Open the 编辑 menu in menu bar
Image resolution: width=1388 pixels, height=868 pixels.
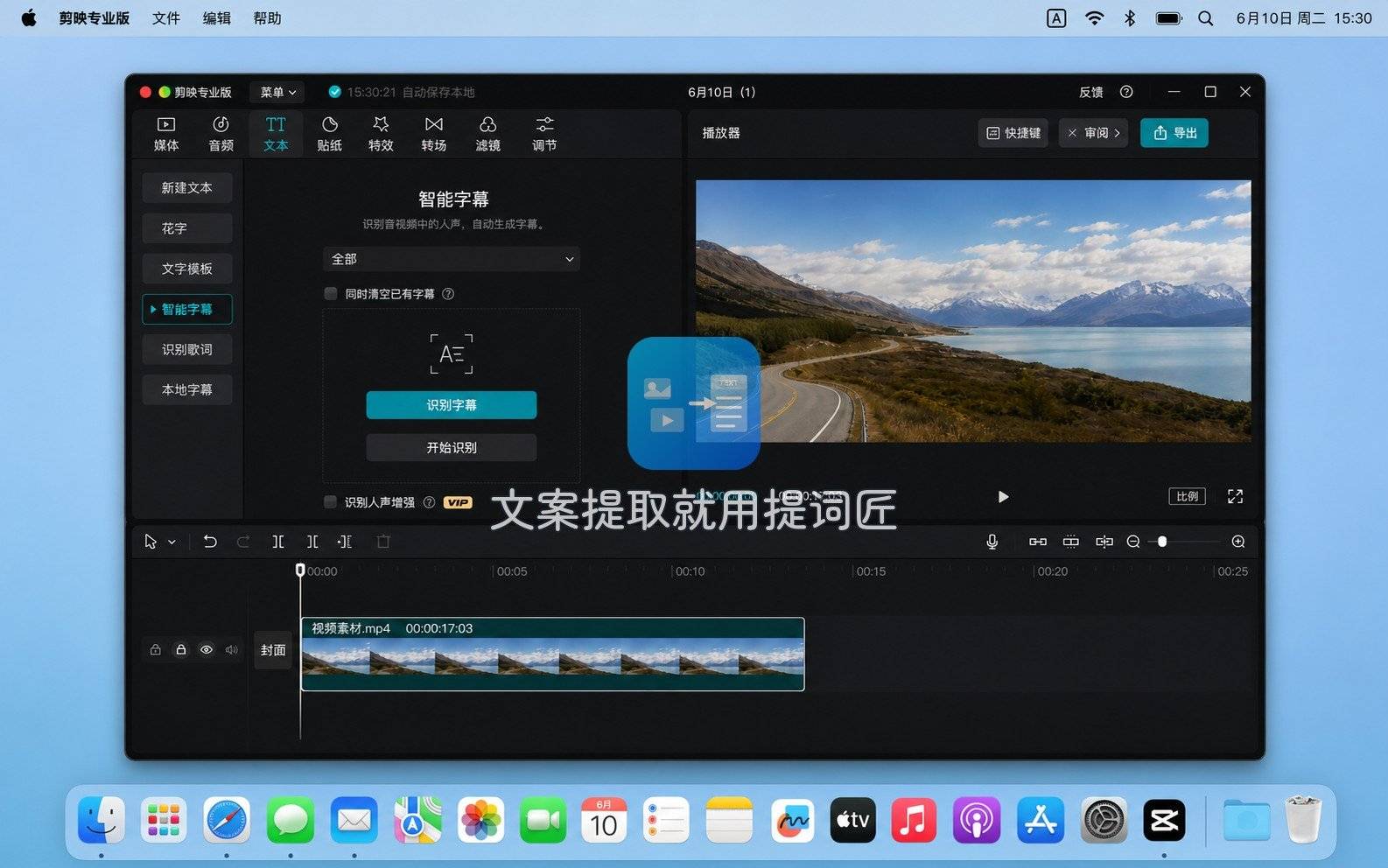click(x=217, y=18)
